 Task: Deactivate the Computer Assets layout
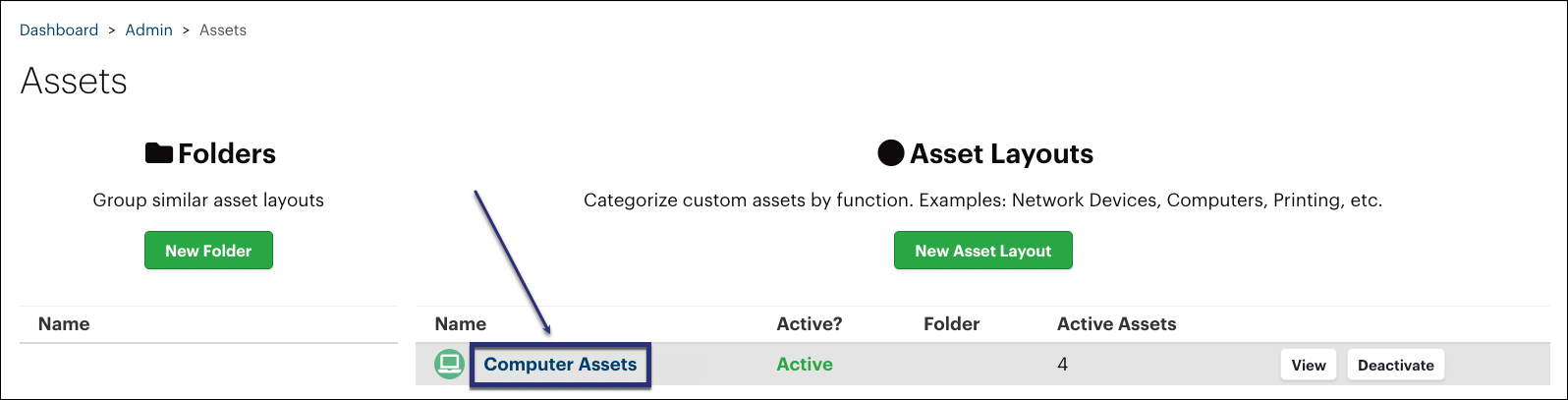(1395, 365)
